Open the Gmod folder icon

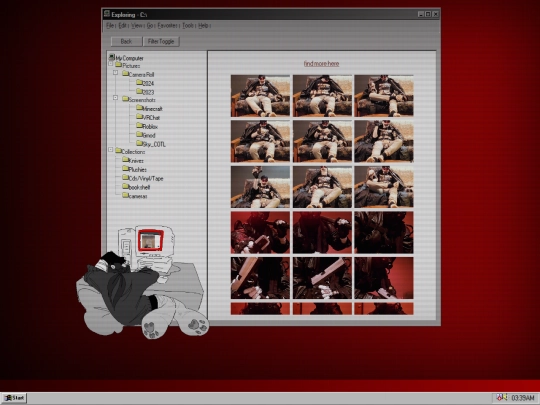pyautogui.click(x=139, y=135)
